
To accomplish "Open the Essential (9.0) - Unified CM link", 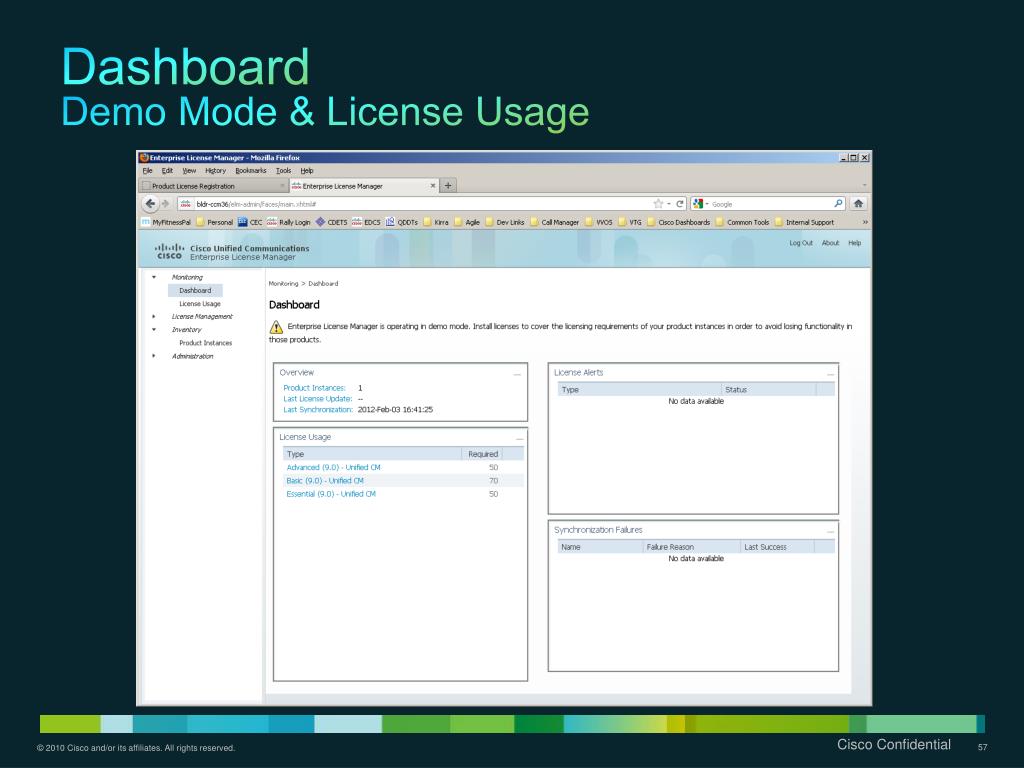I will (331, 494).
